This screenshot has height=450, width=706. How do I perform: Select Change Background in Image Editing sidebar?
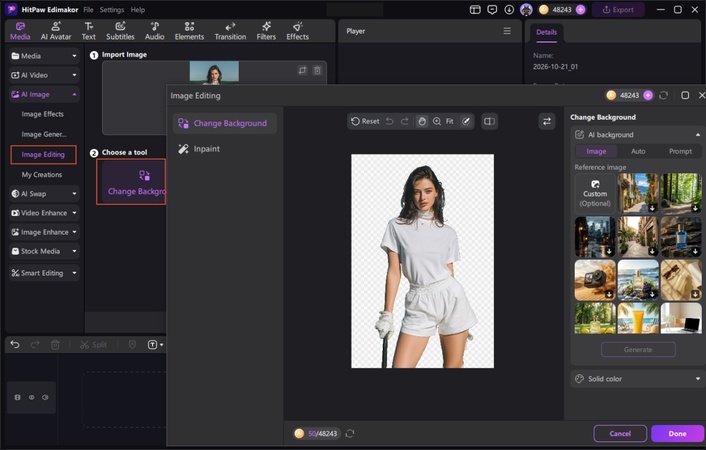[225, 123]
